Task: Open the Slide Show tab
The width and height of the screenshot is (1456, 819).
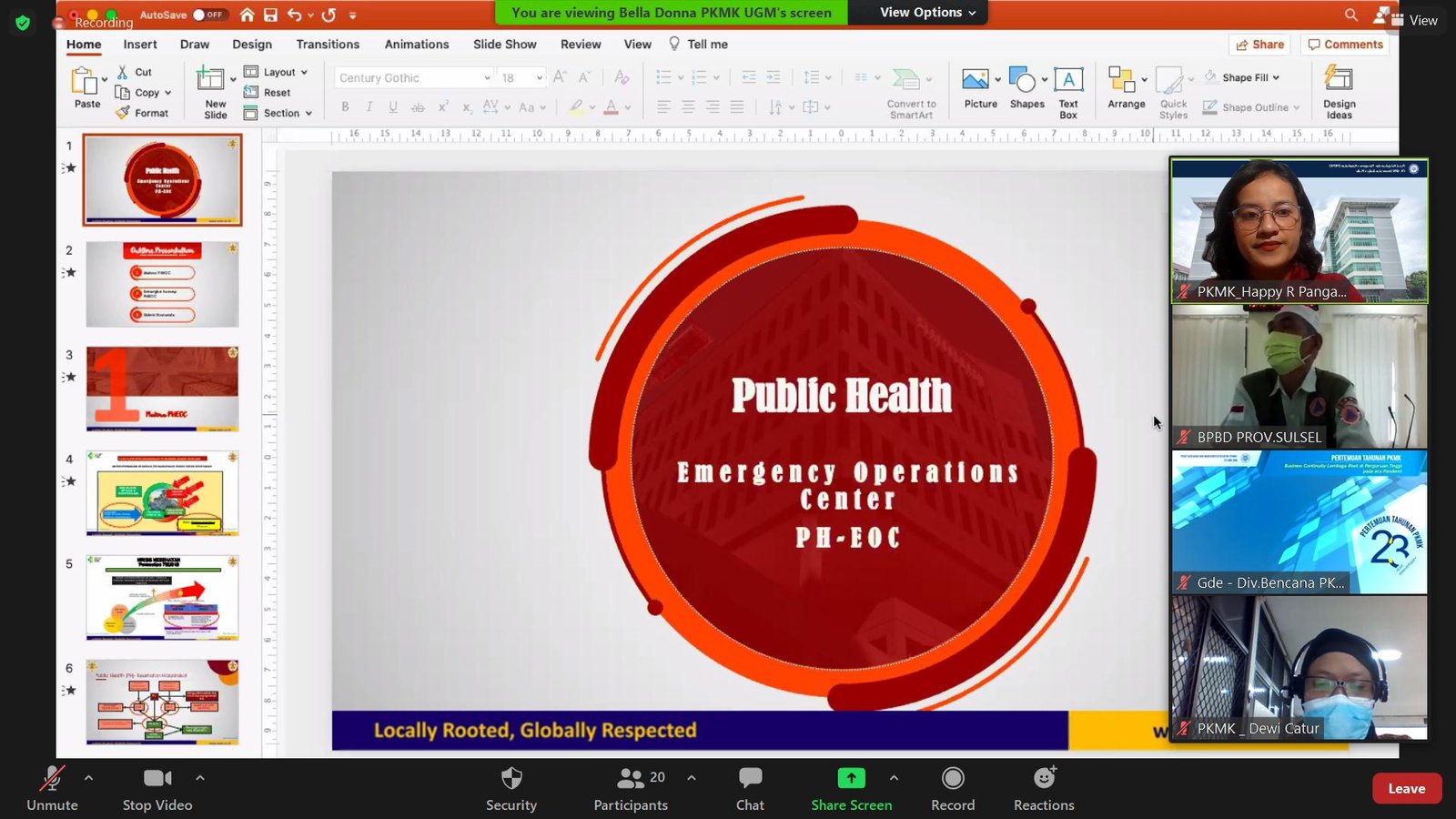Action: 504,44
